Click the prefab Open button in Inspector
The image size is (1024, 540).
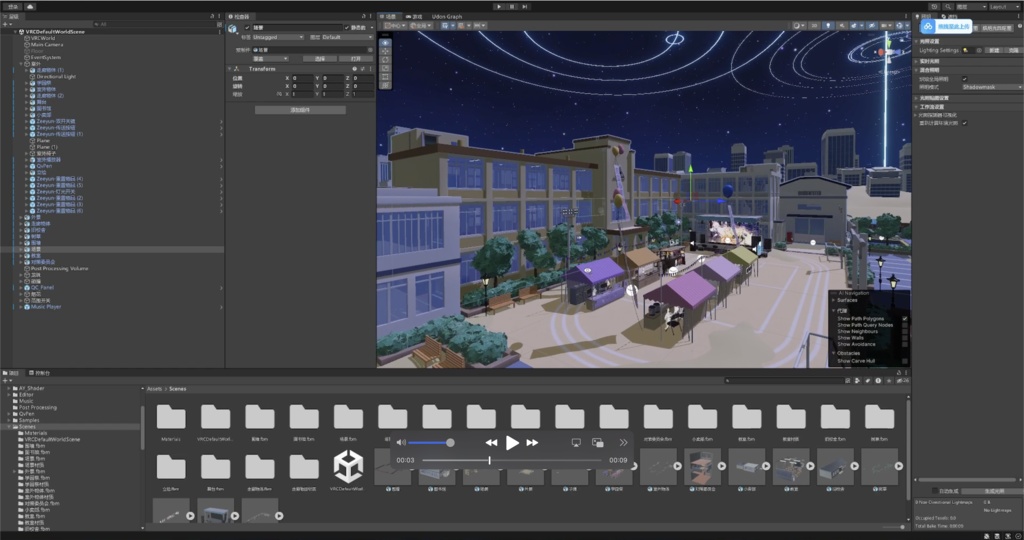(x=356, y=59)
